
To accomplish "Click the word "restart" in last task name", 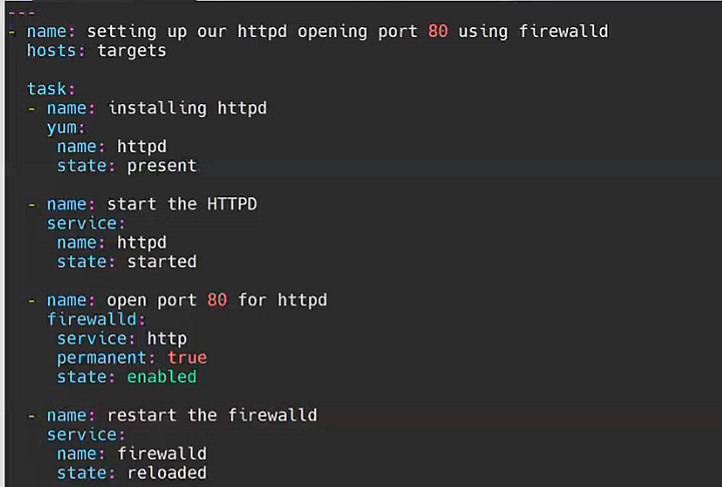I will pos(142,415).
